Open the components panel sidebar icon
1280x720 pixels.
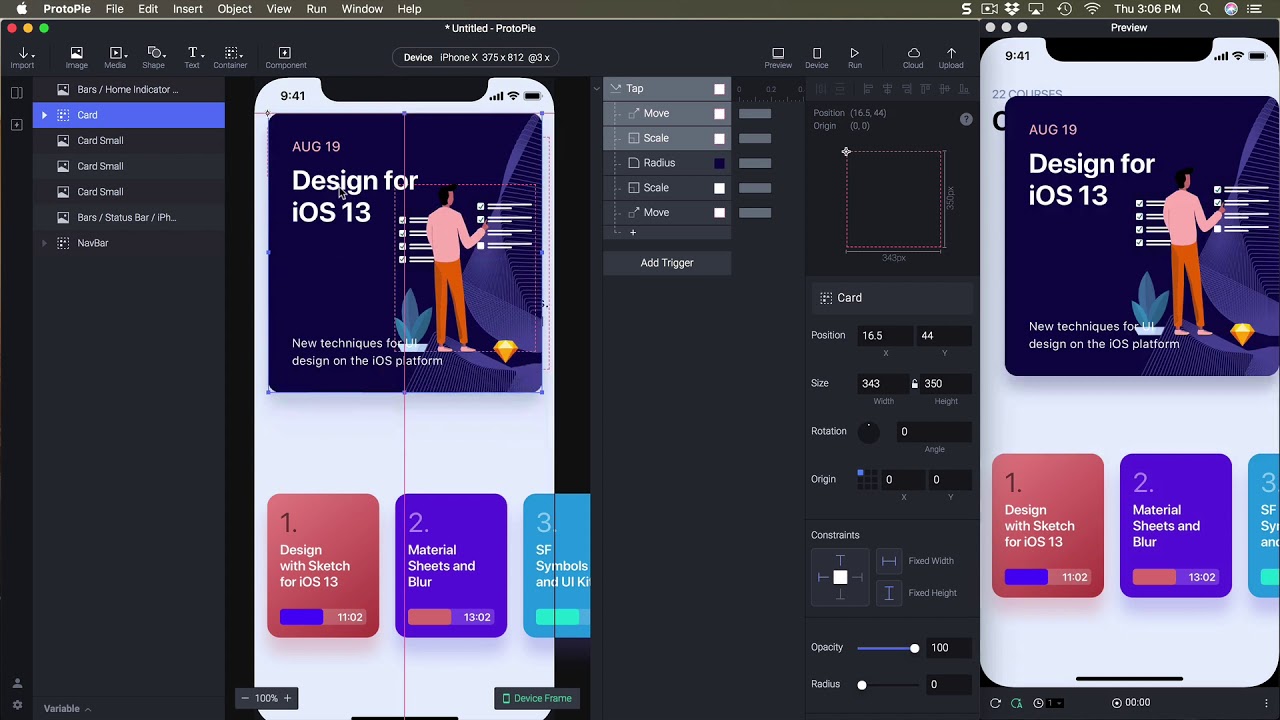click(16, 125)
